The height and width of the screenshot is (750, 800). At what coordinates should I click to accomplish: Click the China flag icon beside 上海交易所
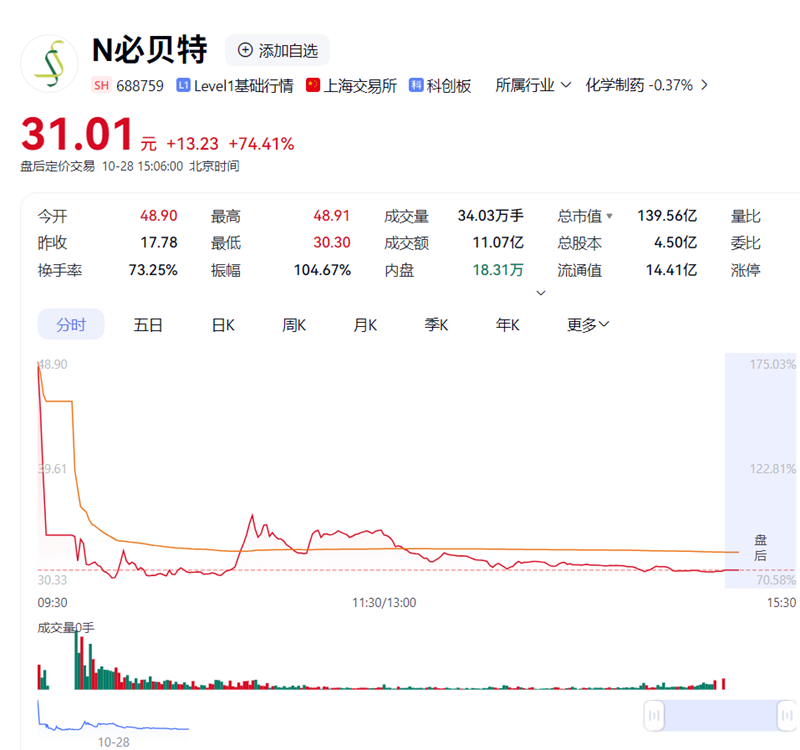pyautogui.click(x=313, y=86)
